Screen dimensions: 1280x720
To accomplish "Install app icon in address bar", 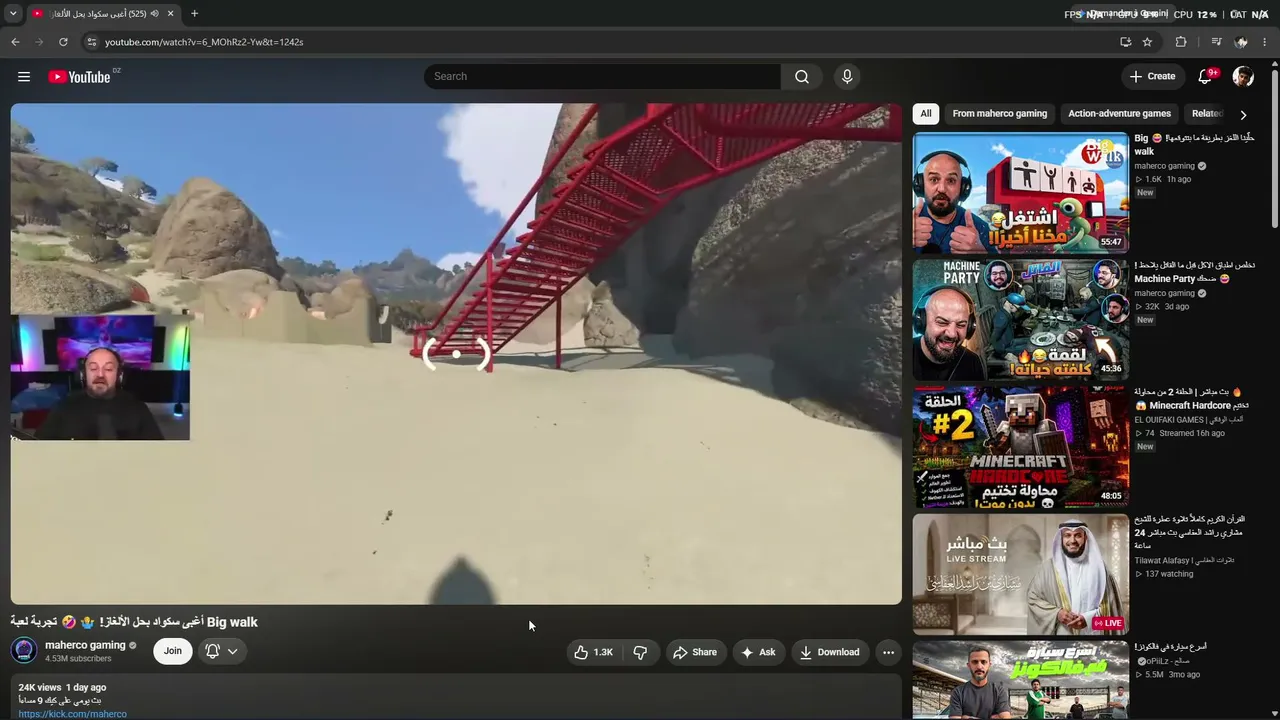I will point(1126,42).
